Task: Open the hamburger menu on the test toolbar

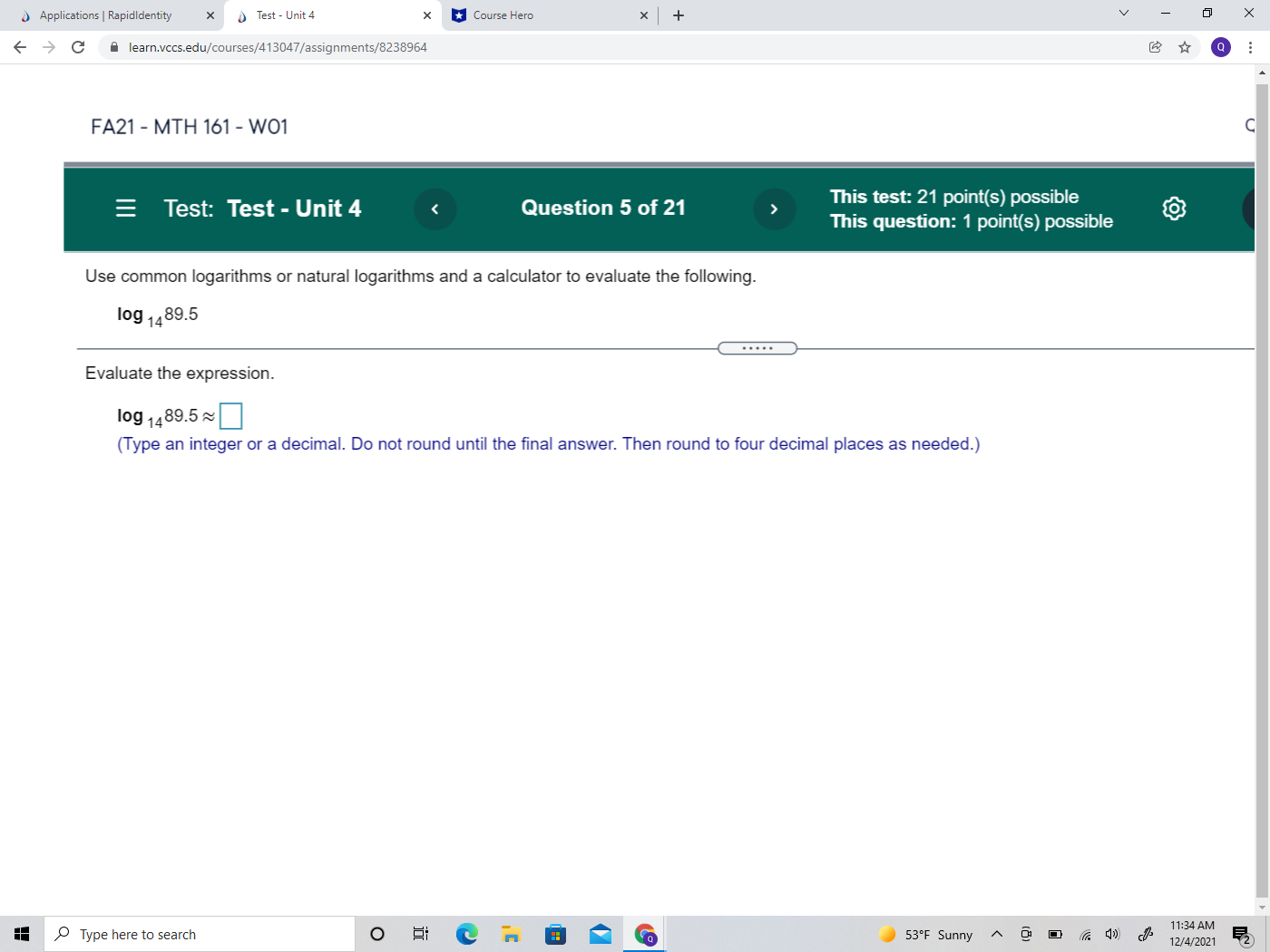Action: (x=125, y=209)
